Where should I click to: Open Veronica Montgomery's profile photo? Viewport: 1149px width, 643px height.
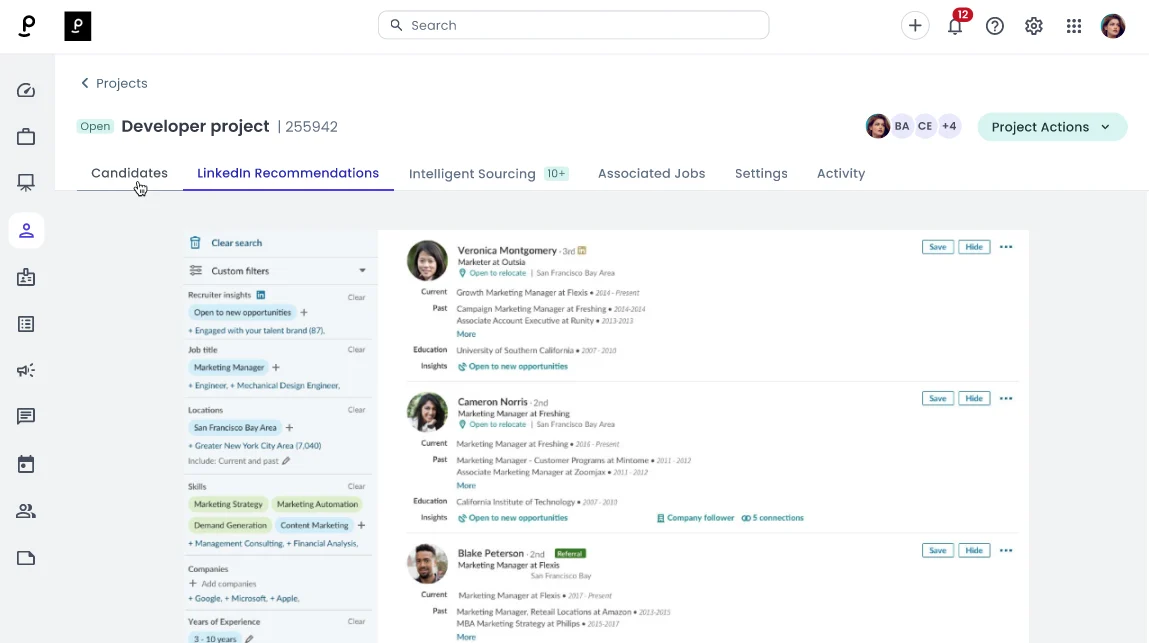pyautogui.click(x=427, y=260)
